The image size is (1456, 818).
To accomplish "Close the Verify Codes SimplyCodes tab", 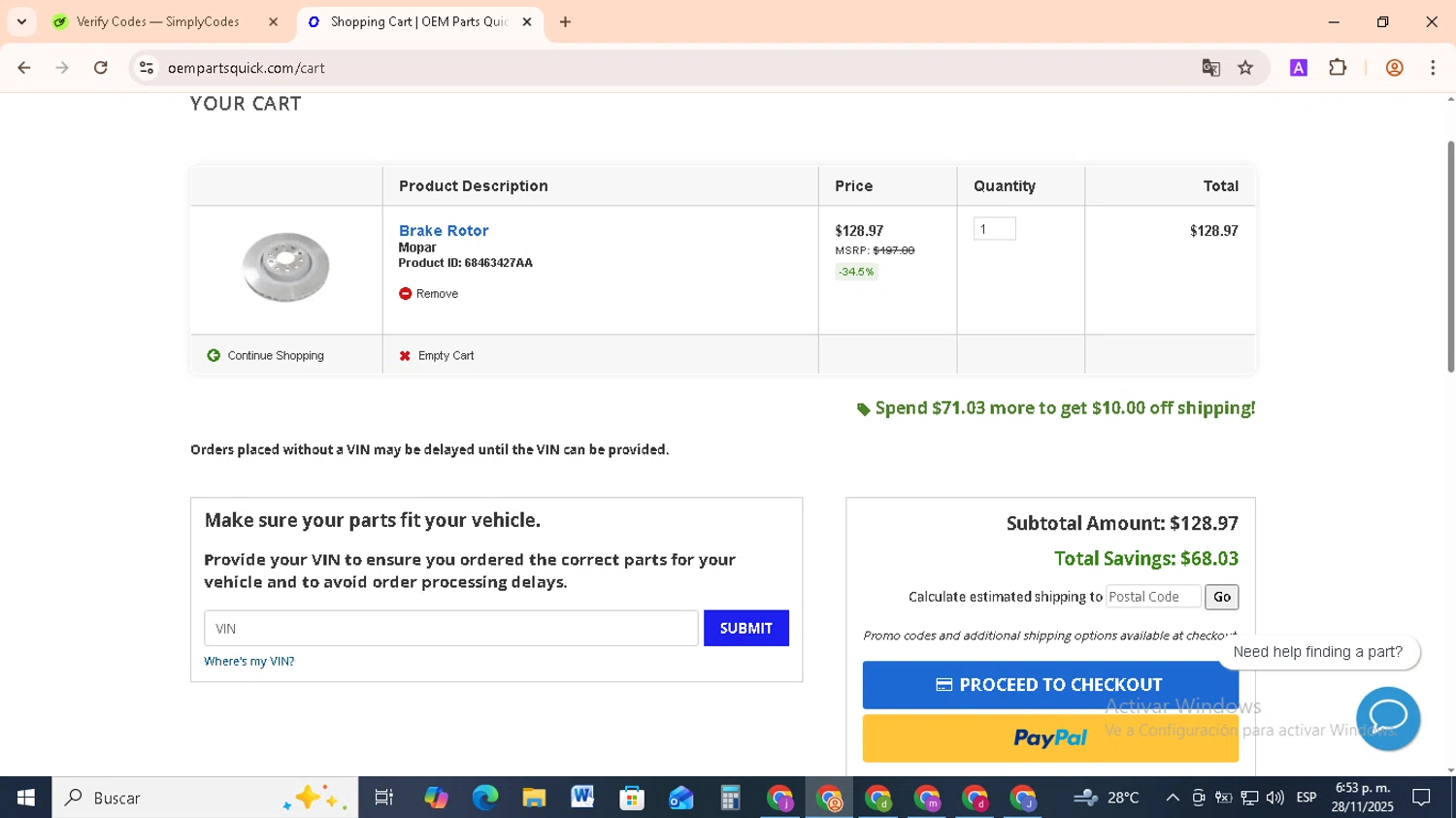I will click(x=273, y=21).
